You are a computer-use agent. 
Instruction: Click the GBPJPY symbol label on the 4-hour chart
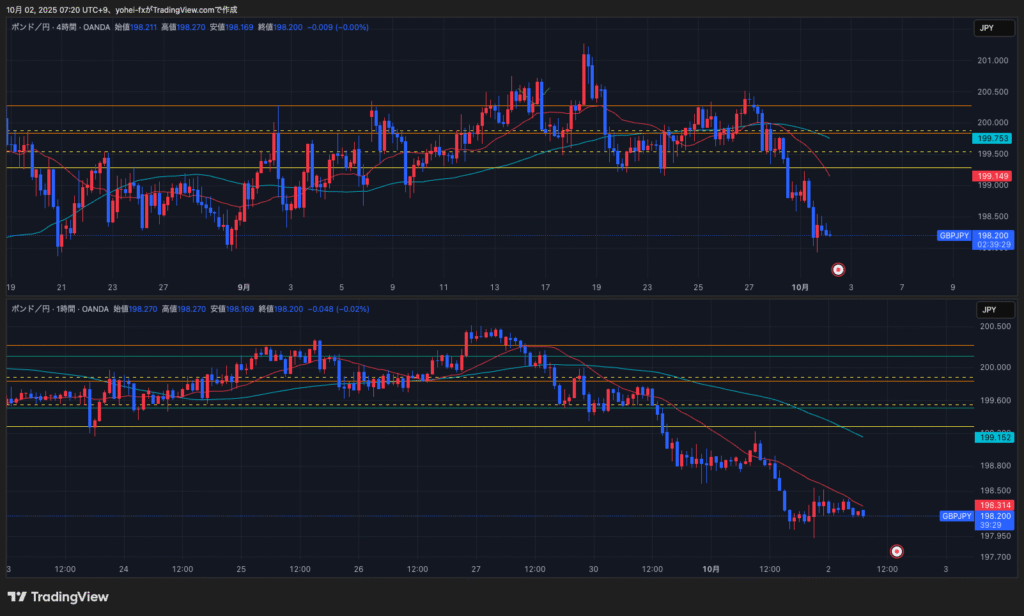tap(952, 236)
